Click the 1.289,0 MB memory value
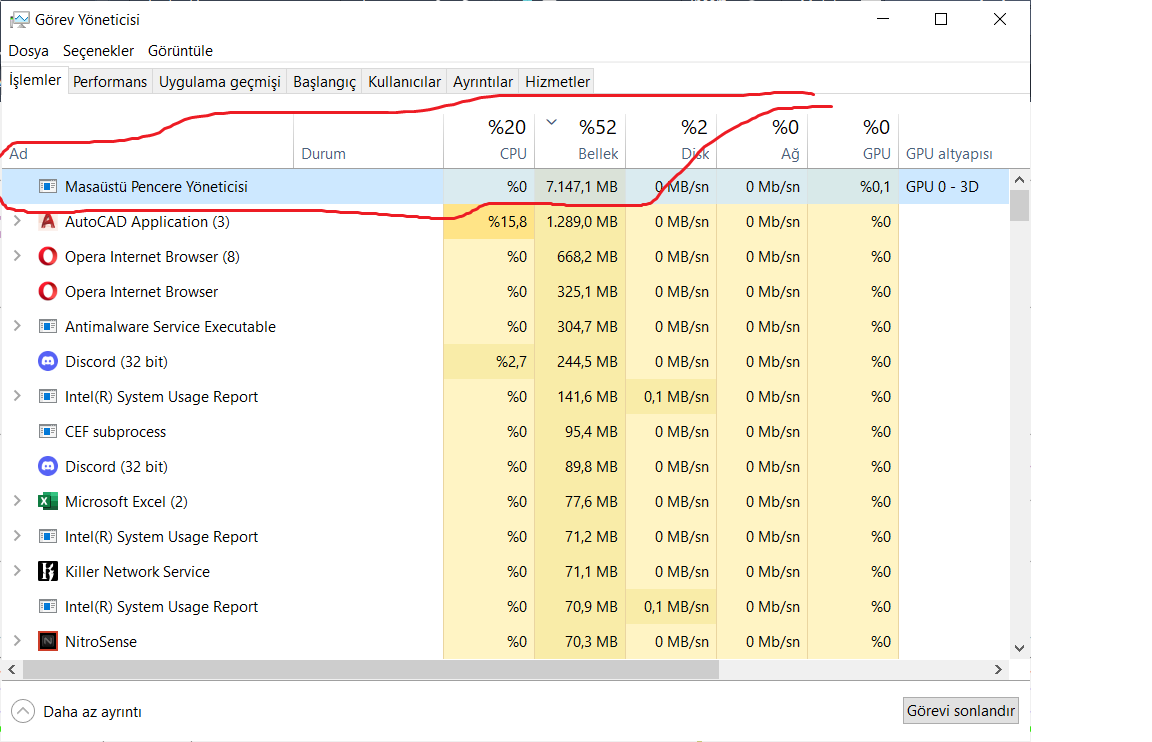Screen dimensions: 1152x742 [582, 222]
